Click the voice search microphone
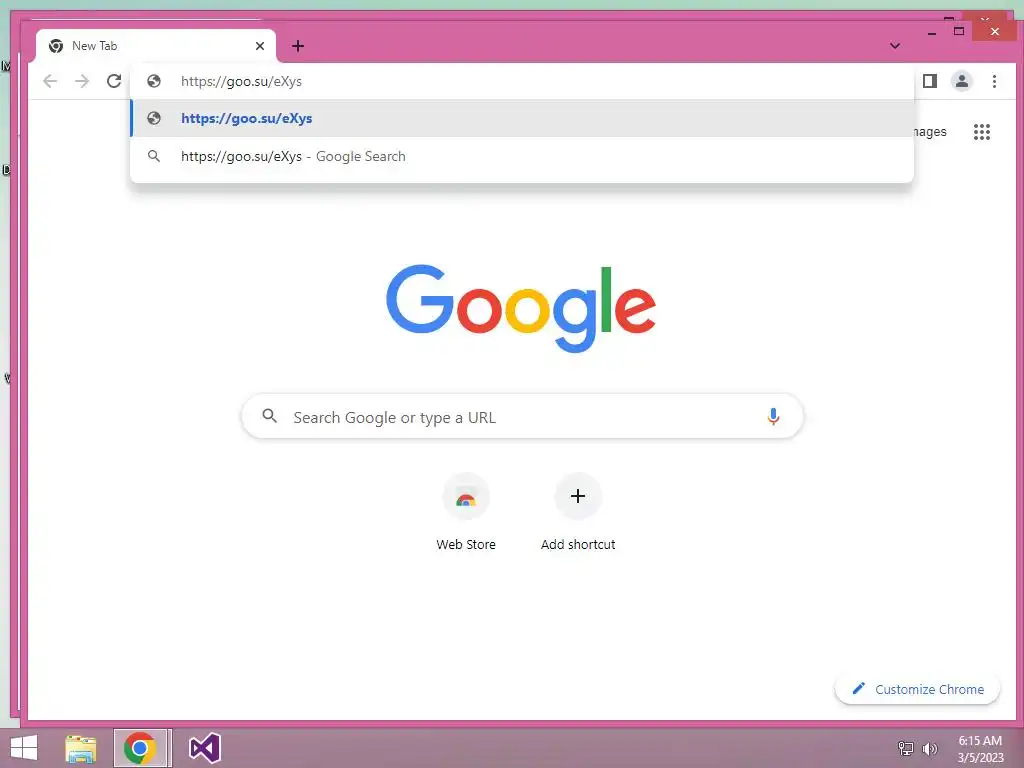The width and height of the screenshot is (1024, 768). point(773,417)
